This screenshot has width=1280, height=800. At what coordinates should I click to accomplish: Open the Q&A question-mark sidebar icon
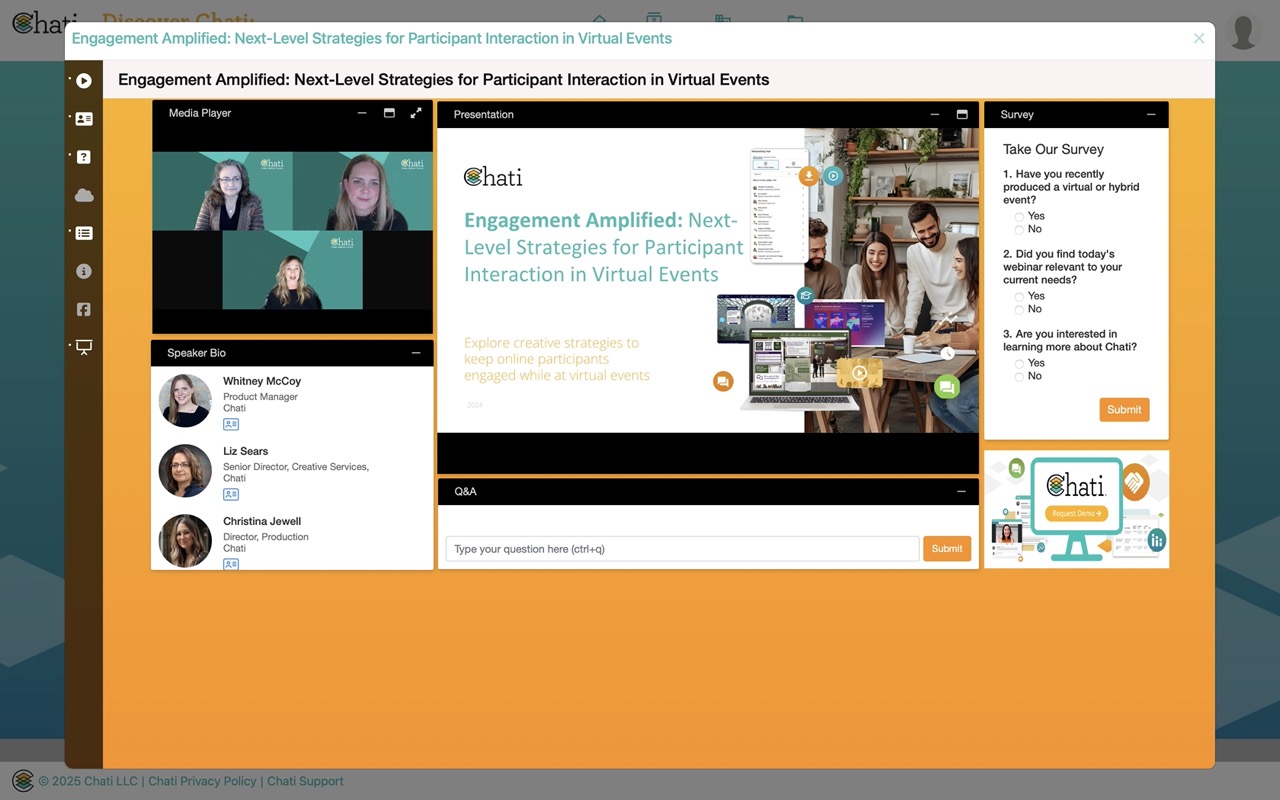tap(84, 157)
